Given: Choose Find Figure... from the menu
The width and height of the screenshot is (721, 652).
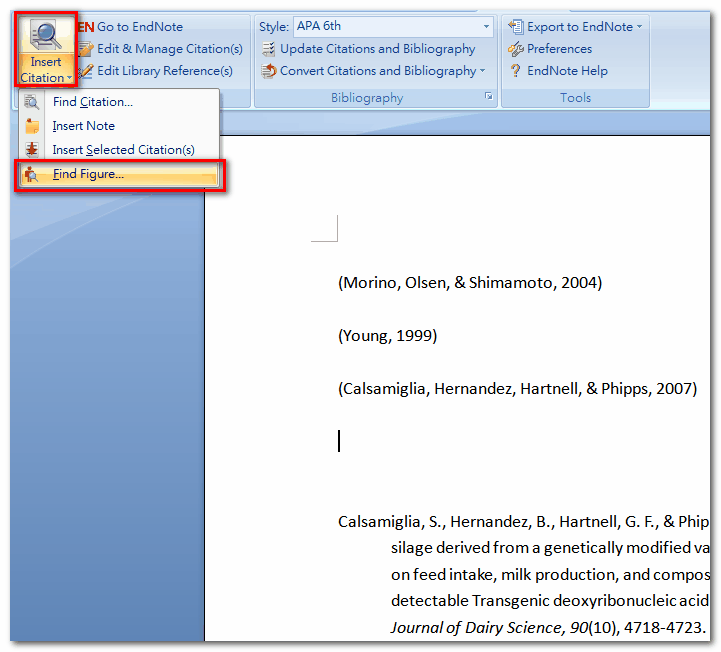Looking at the screenshot, I should [119, 174].
